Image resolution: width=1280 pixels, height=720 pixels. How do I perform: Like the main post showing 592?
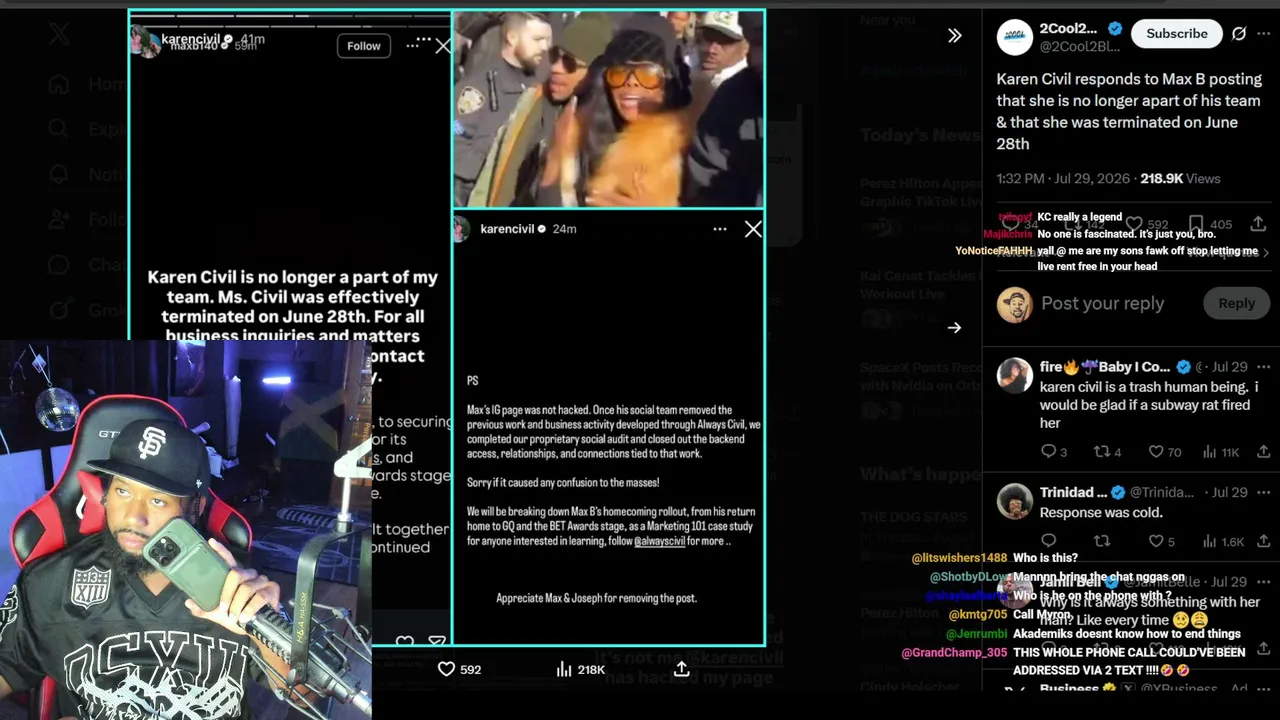1147,224
